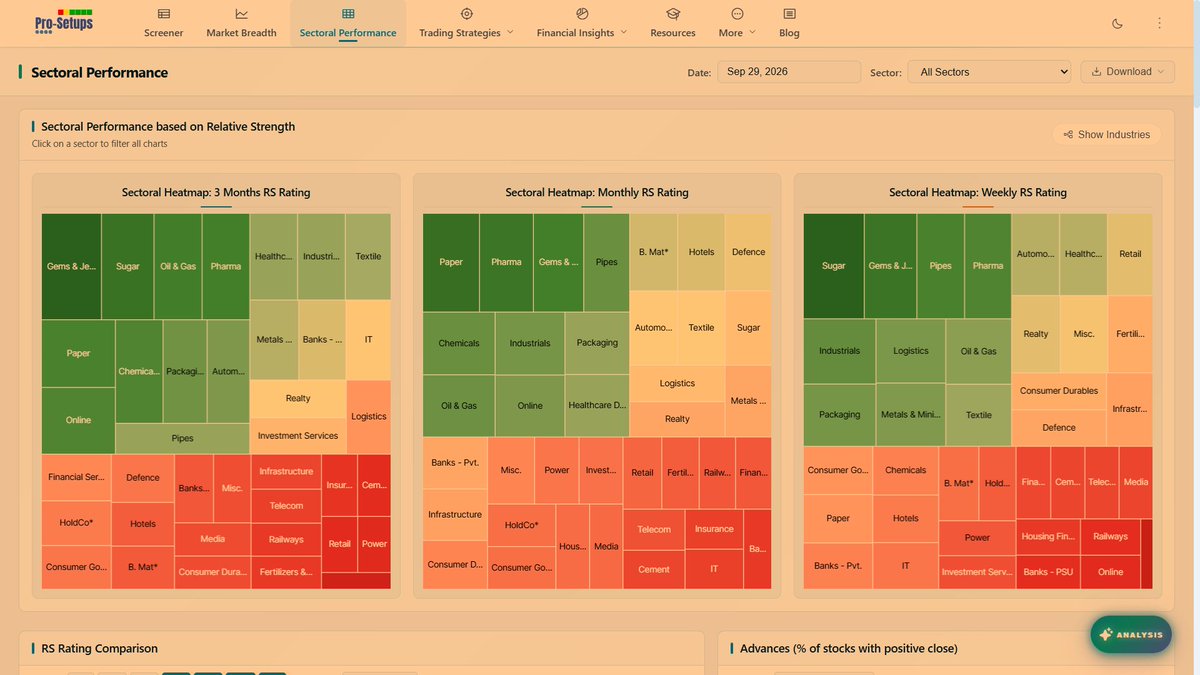Click Realty tile in 3 Months heatmap
The height and width of the screenshot is (675, 1200).
[298, 398]
